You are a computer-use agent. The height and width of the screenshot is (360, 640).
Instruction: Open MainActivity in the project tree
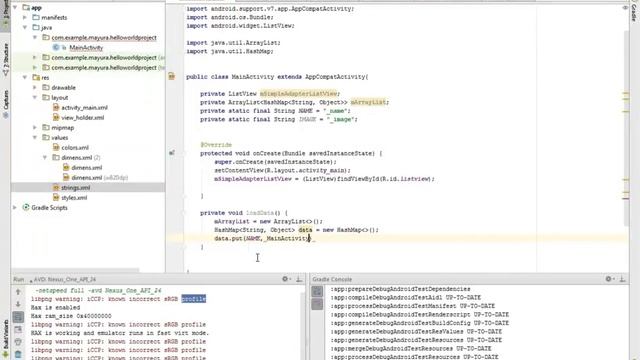tap(86, 48)
